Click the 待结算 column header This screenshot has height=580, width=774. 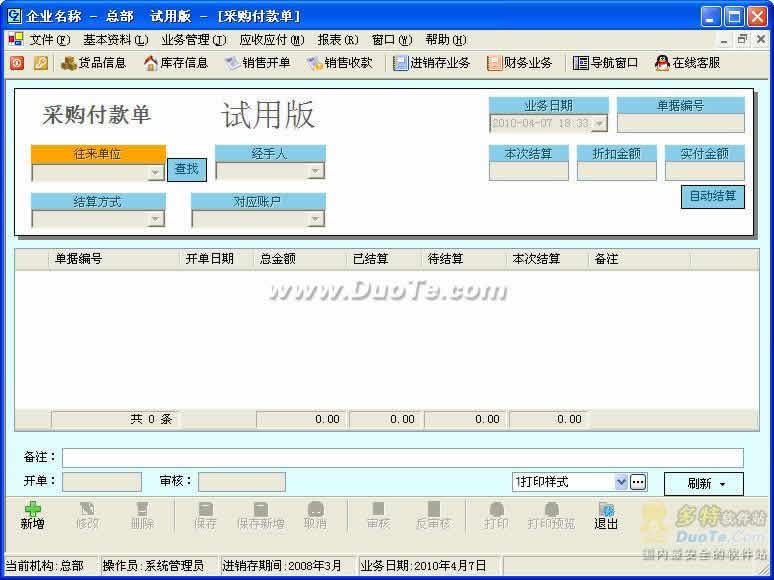464,259
